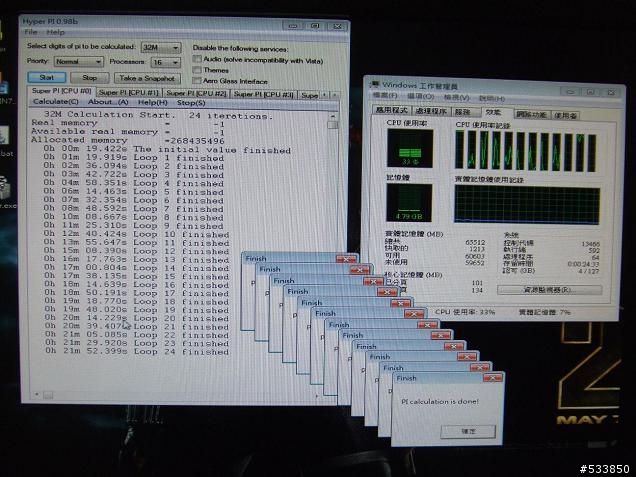Switch to Super PI [CPU #1] tab

coord(129,92)
